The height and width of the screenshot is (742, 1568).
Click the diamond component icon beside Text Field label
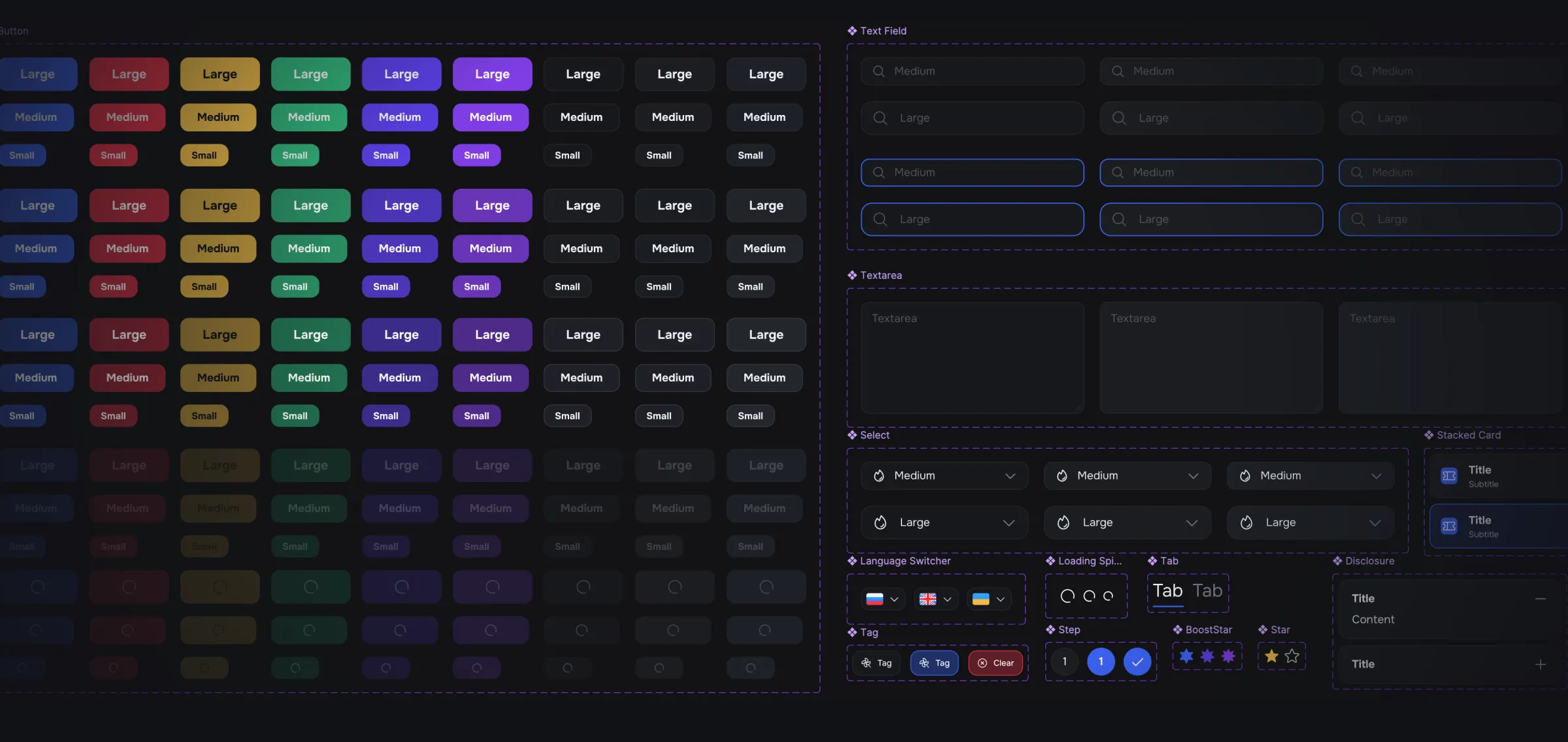852,31
